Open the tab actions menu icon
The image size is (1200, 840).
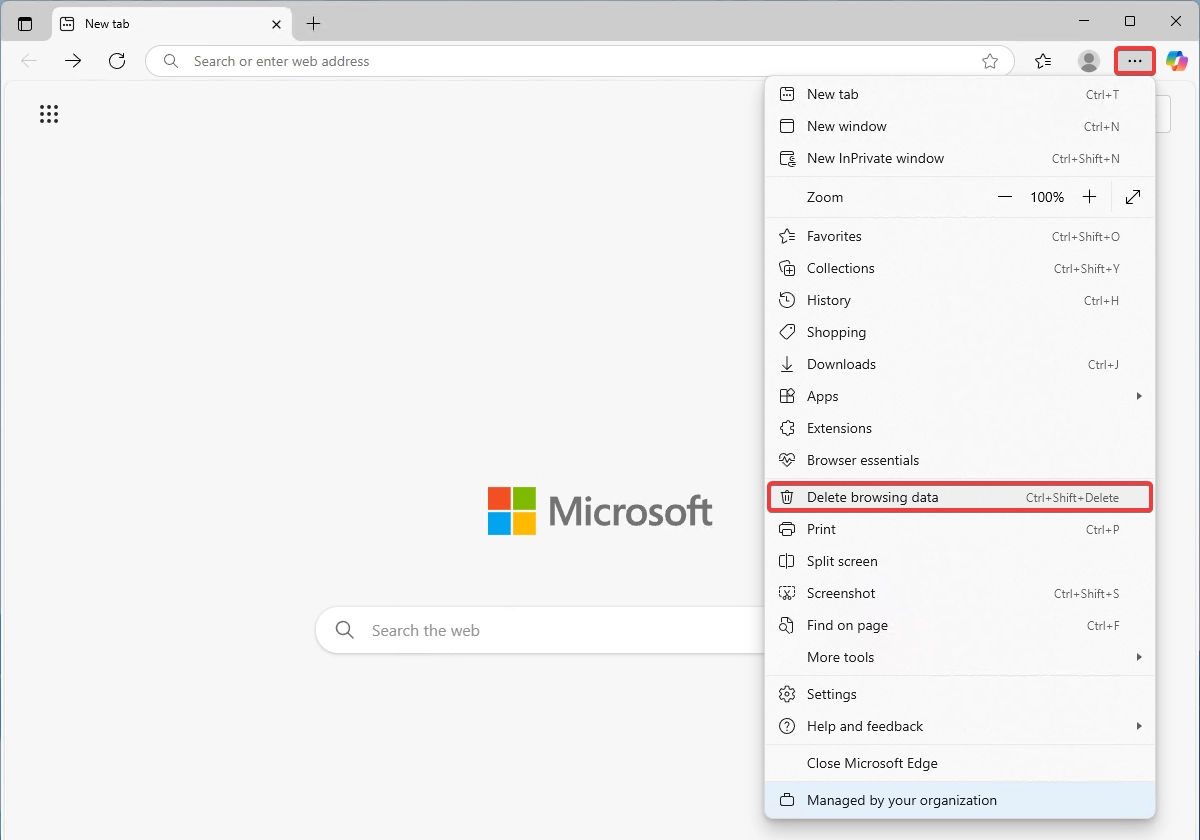pyautogui.click(x=25, y=23)
